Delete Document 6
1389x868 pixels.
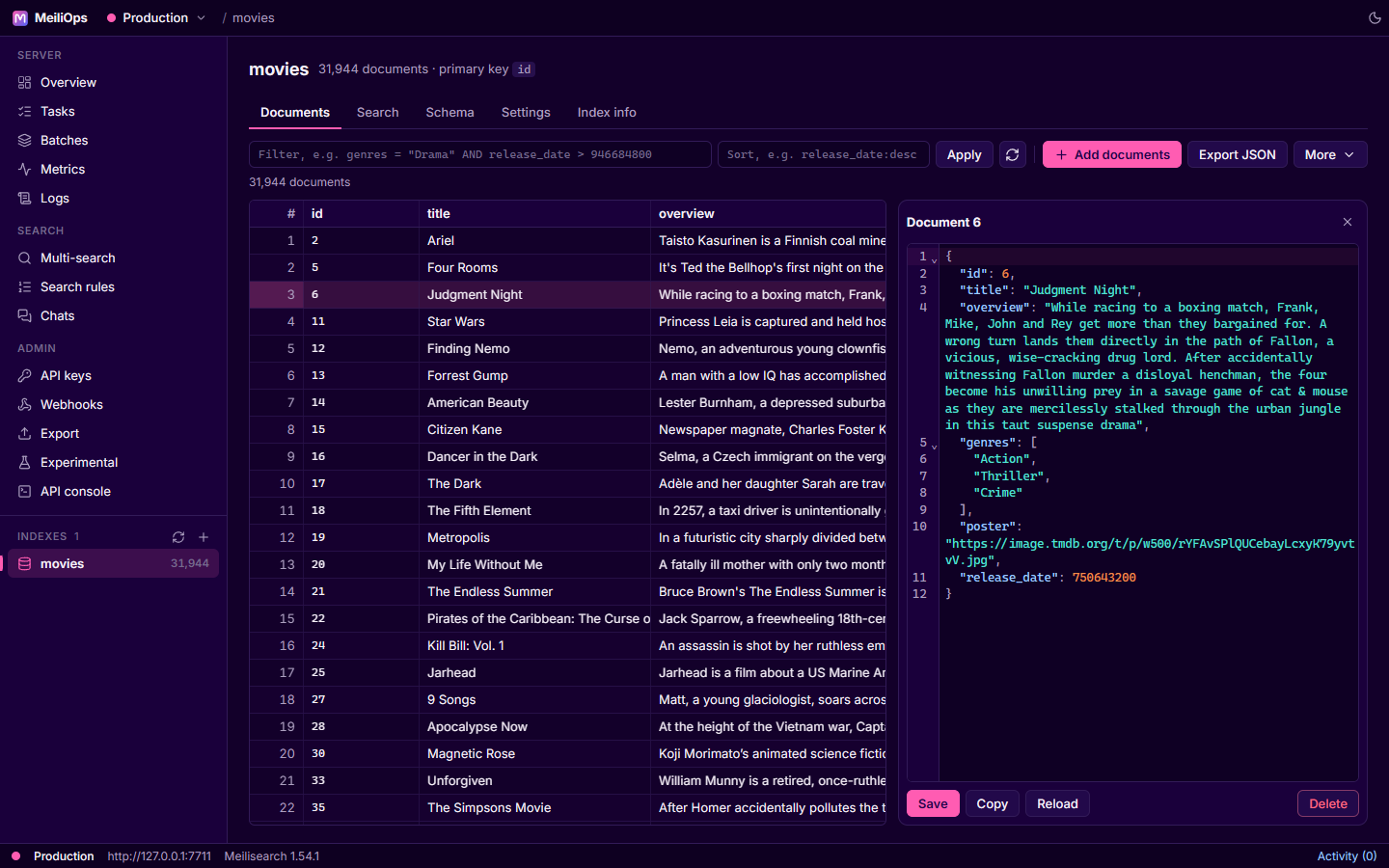point(1328,803)
